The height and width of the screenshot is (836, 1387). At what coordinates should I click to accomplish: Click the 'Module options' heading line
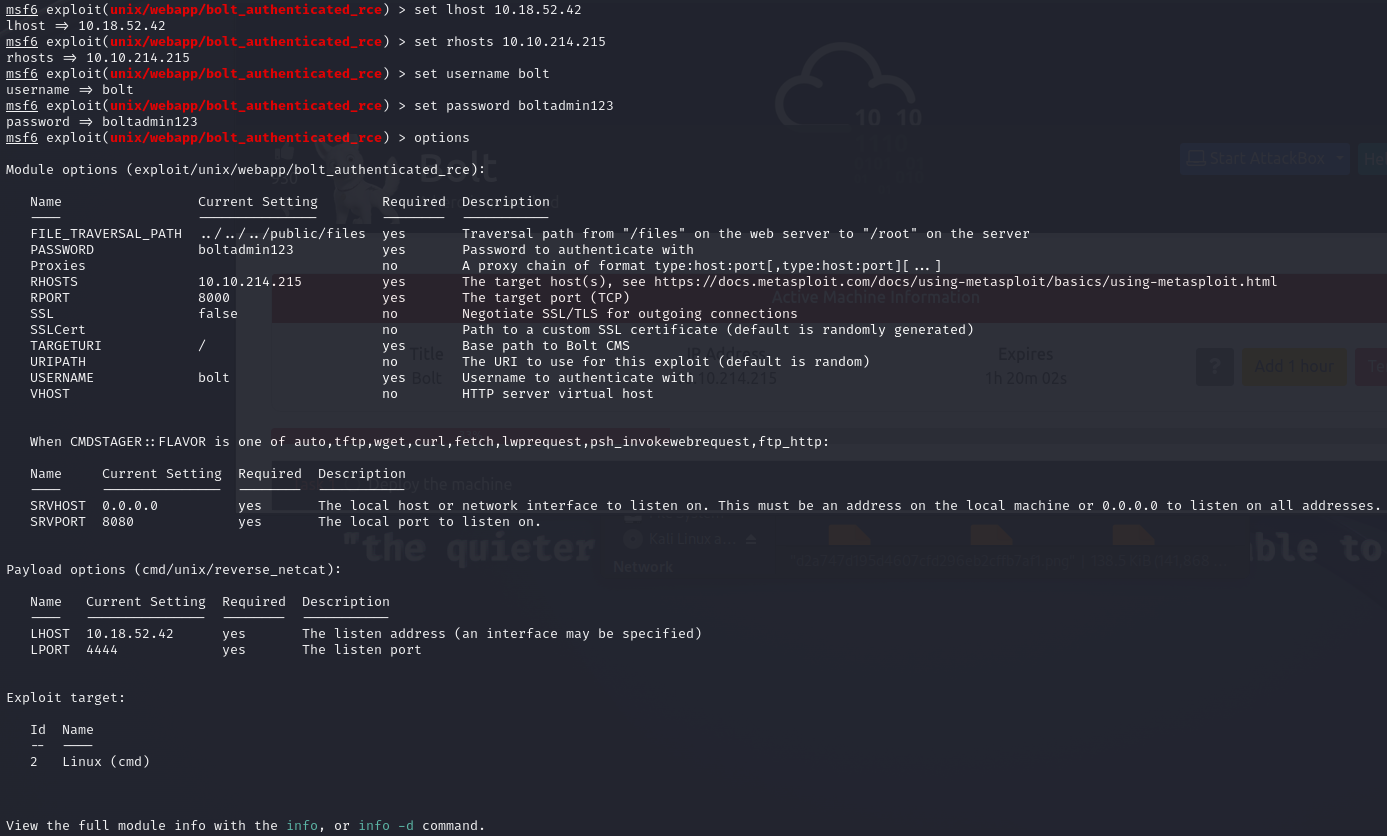[246, 170]
